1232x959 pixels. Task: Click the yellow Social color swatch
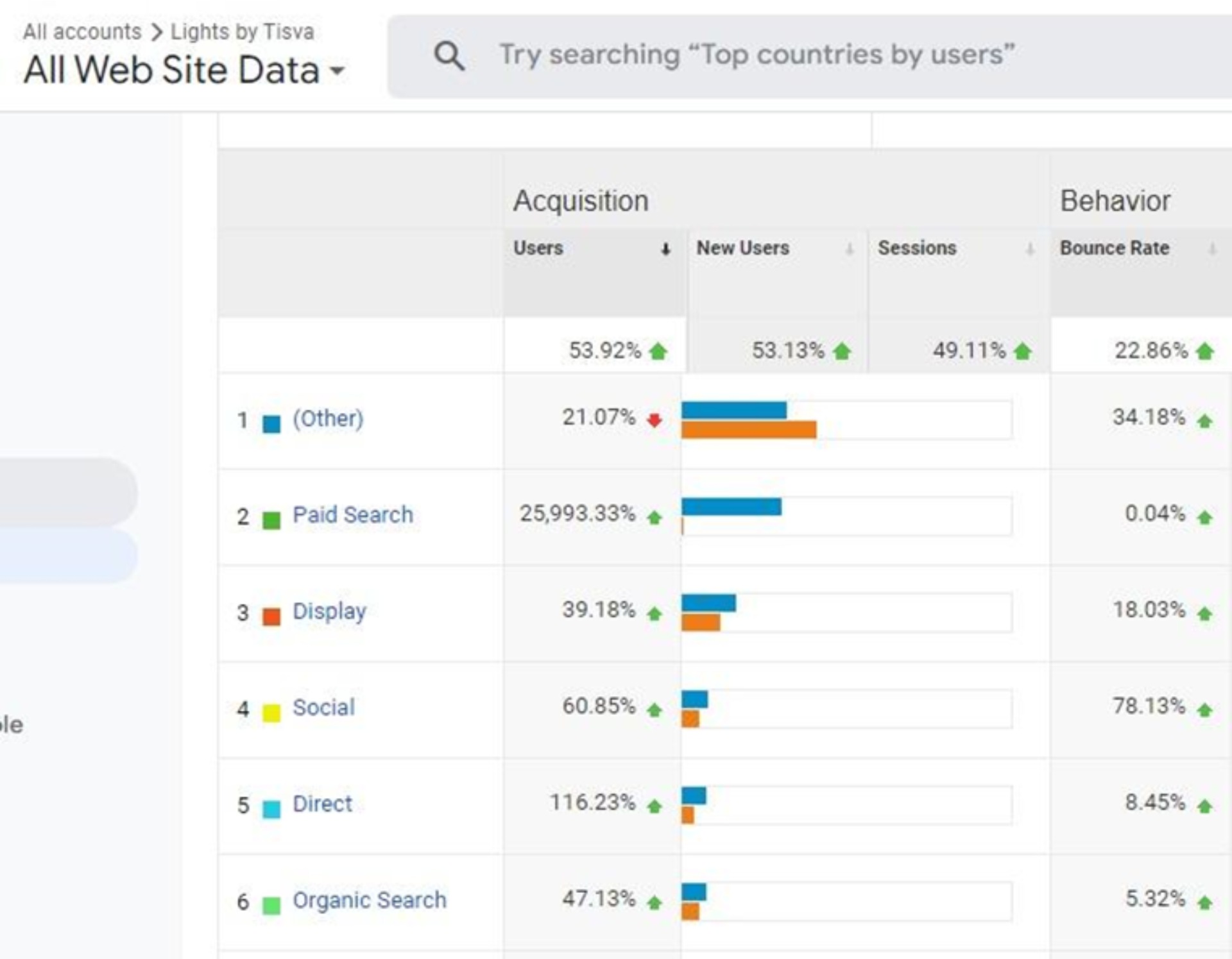271,713
